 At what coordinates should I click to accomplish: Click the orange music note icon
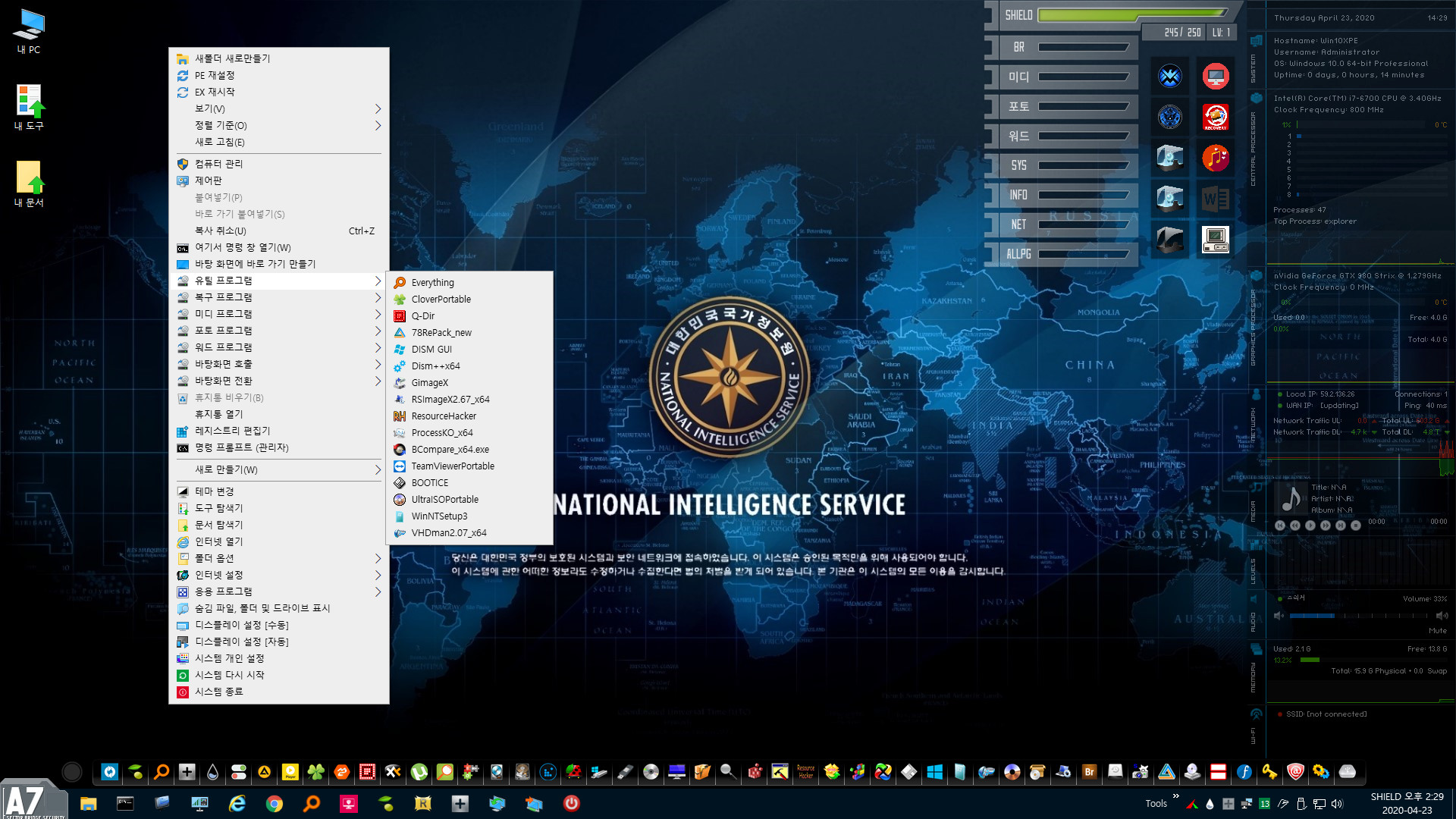coord(1216,158)
